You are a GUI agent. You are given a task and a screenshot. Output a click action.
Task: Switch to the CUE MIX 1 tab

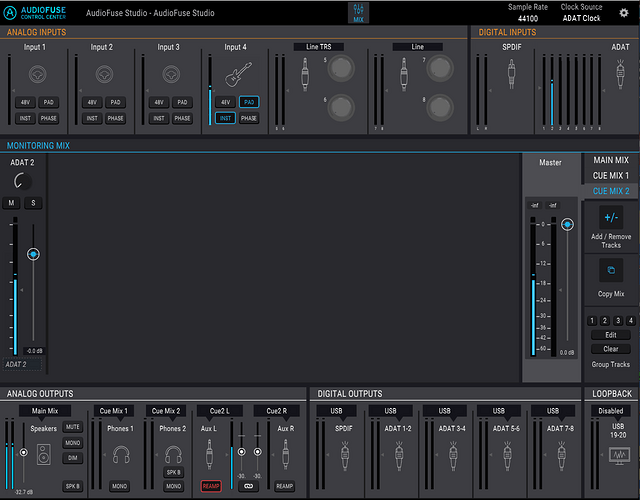611,176
